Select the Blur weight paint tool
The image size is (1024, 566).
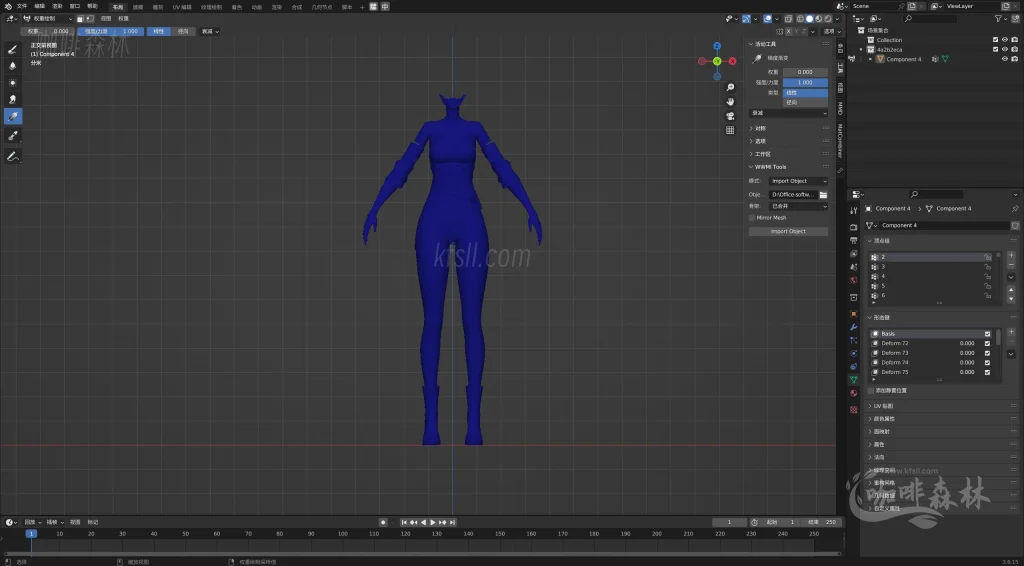tap(12, 66)
